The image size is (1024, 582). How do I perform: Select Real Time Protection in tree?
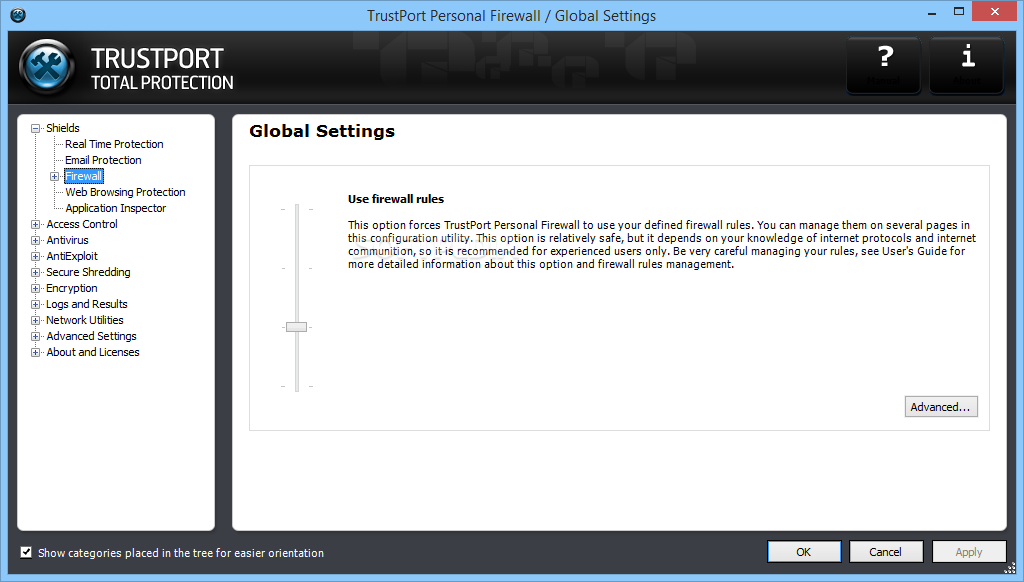(114, 144)
